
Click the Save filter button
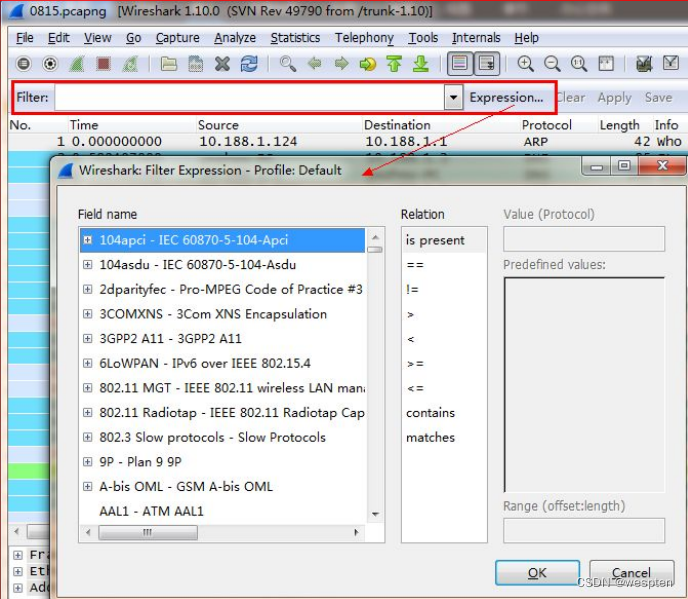tap(658, 97)
